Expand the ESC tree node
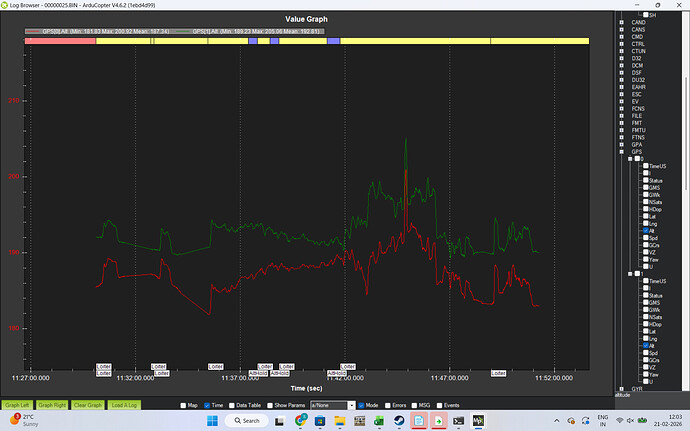Screen dimensions: 690x431 pyautogui.click(x=621, y=94)
